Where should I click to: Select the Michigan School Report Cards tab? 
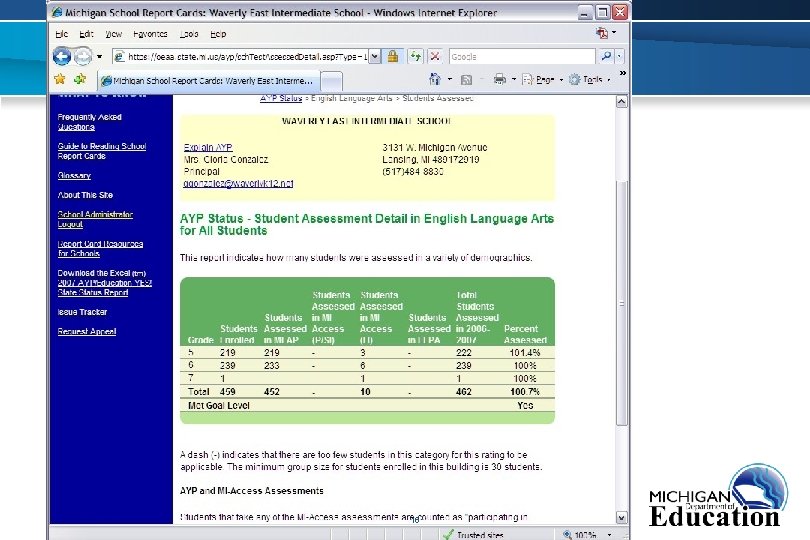[x=209, y=81]
